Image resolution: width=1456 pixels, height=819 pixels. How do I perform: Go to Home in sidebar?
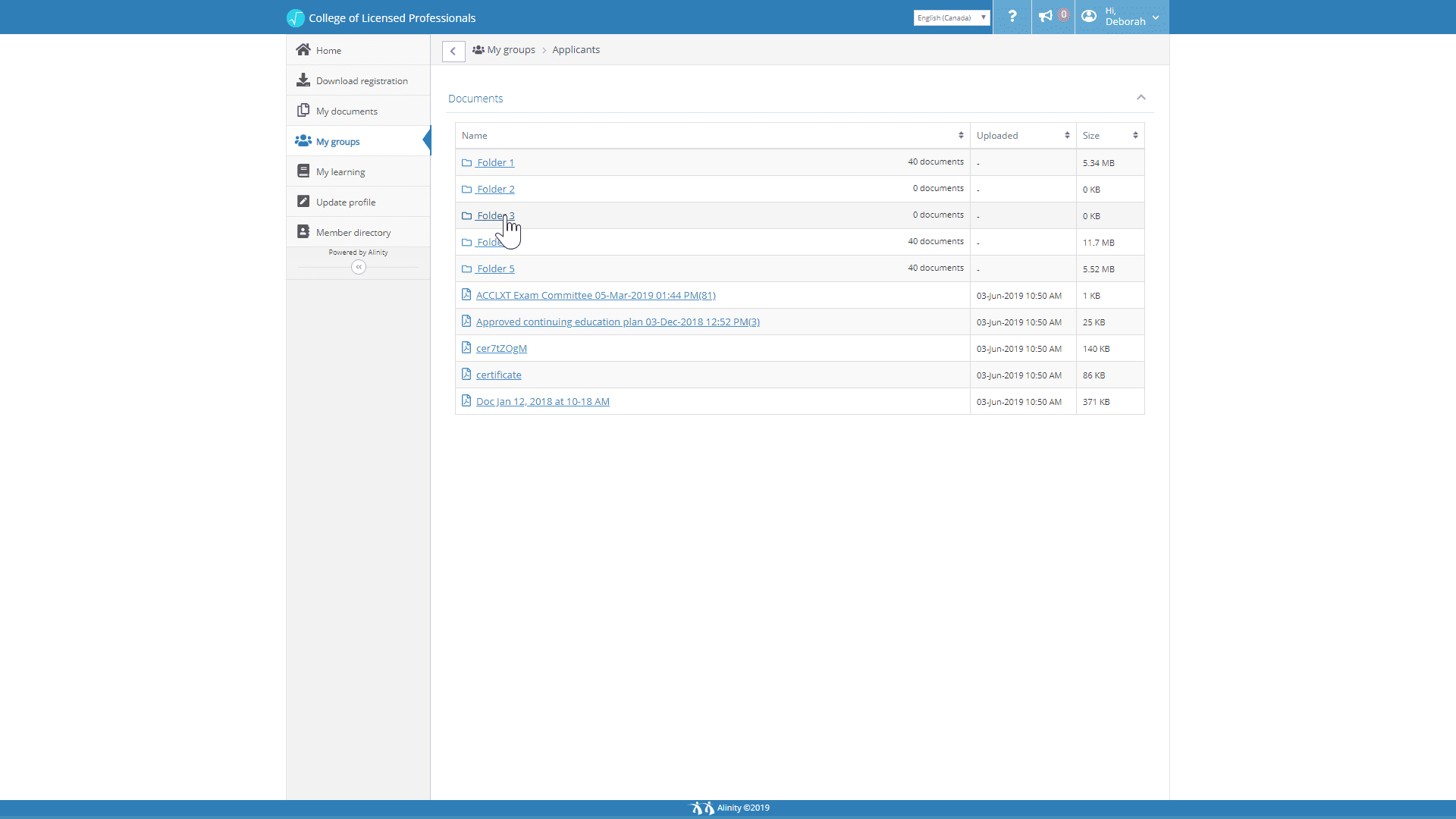[358, 50]
